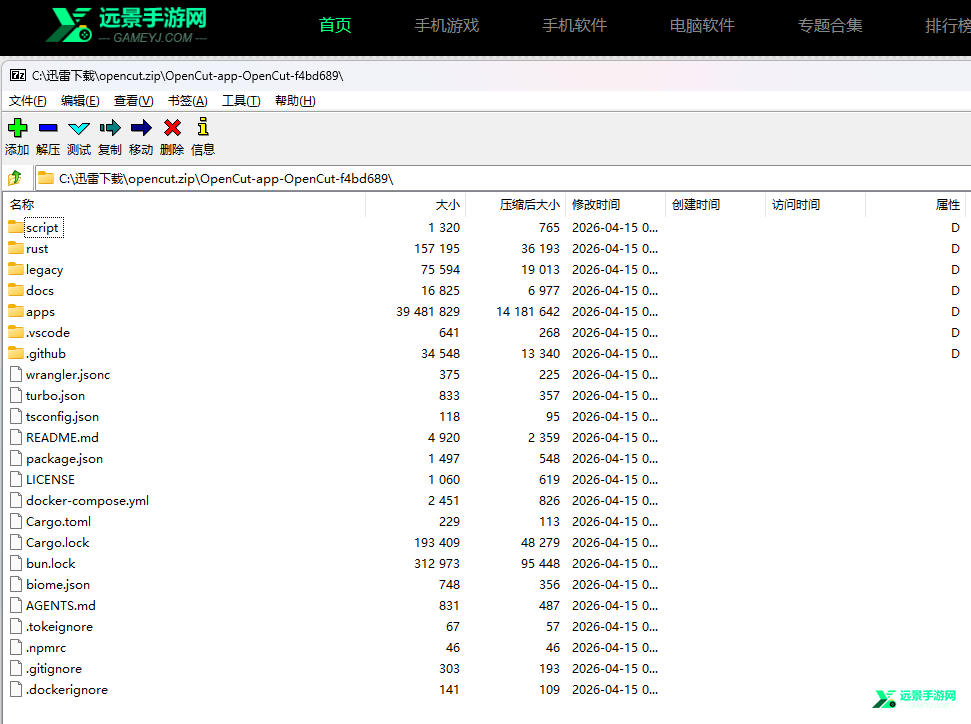The image size is (971, 724).
Task: Click the Info (信息) toolbar icon
Action: coord(202,126)
